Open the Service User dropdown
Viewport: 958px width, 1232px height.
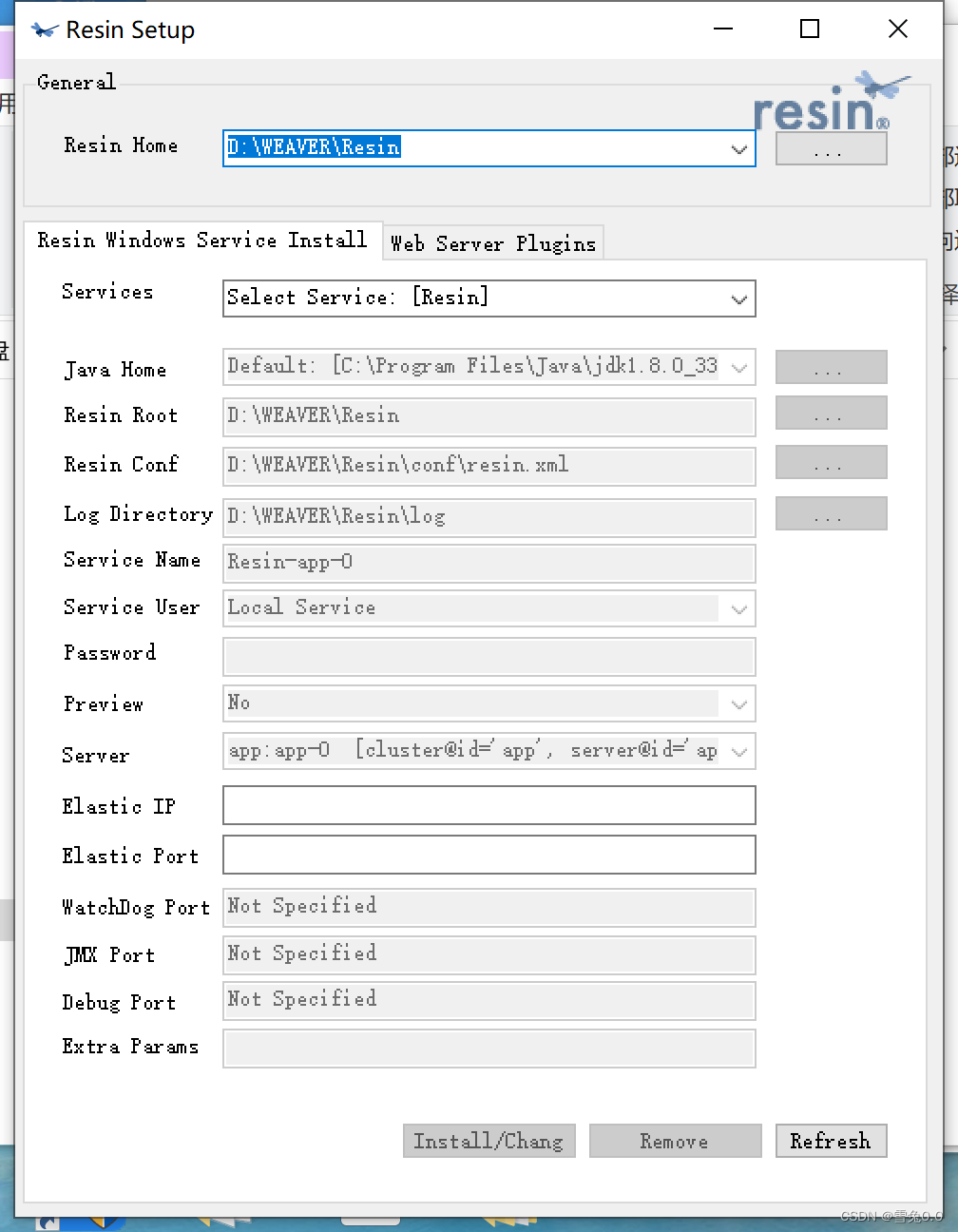(x=738, y=608)
